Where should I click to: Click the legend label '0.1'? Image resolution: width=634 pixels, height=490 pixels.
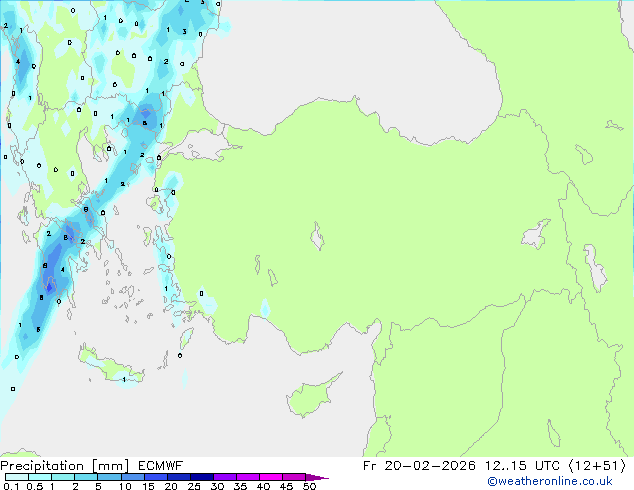[11, 486]
